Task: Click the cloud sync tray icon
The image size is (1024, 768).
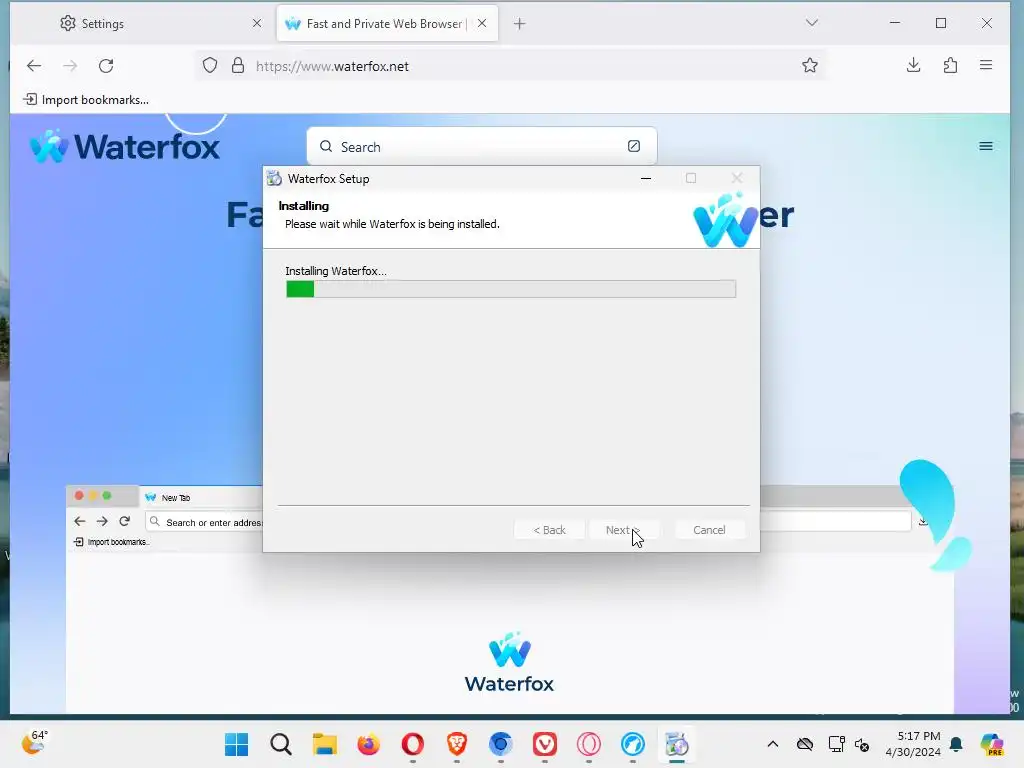Action: click(x=805, y=744)
